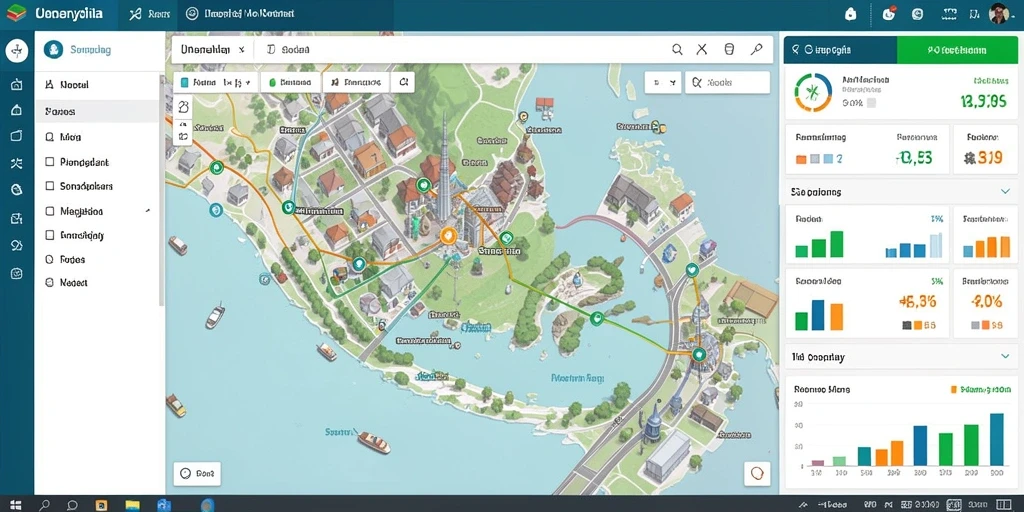
Task: Enable the Mogpidea checkbox in the layer list
Action: click(50, 211)
